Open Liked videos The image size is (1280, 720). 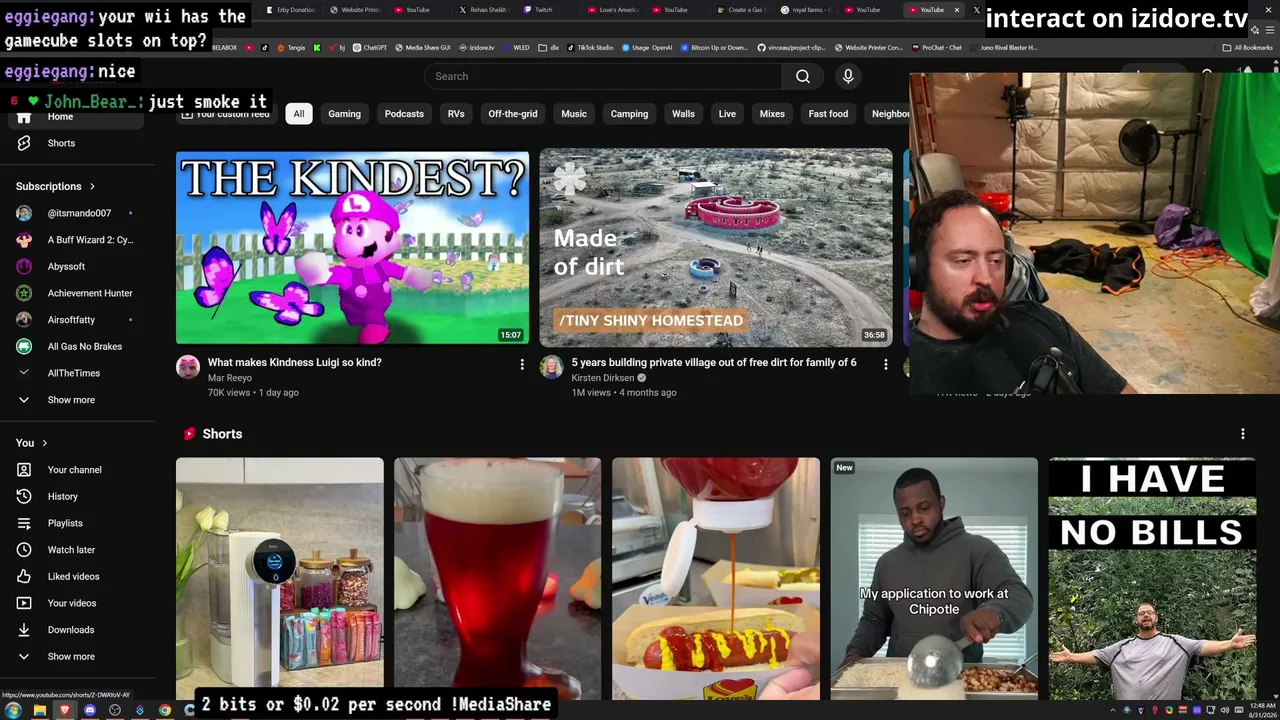pyautogui.click(x=76, y=576)
